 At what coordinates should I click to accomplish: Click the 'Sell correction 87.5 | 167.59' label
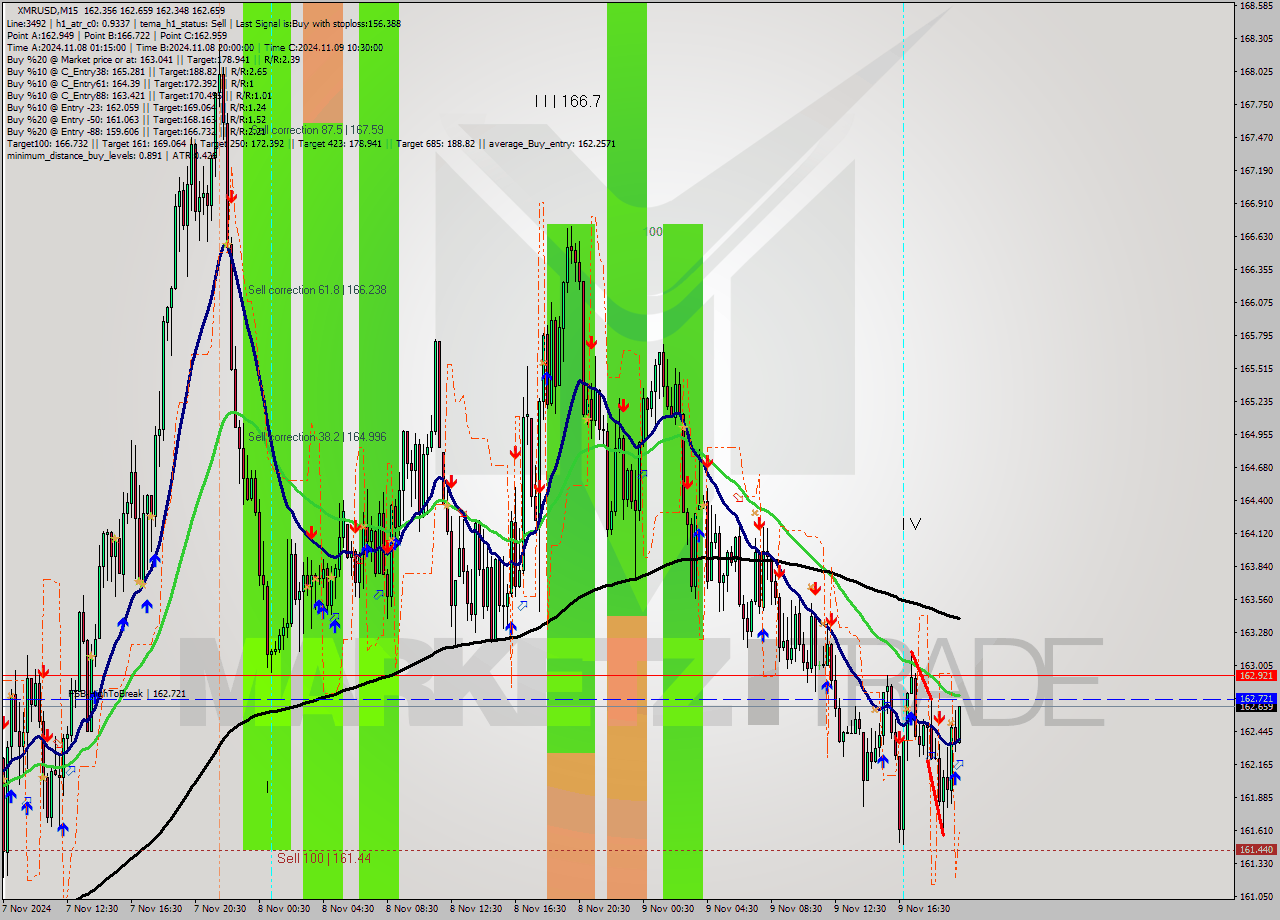pyautogui.click(x=316, y=130)
